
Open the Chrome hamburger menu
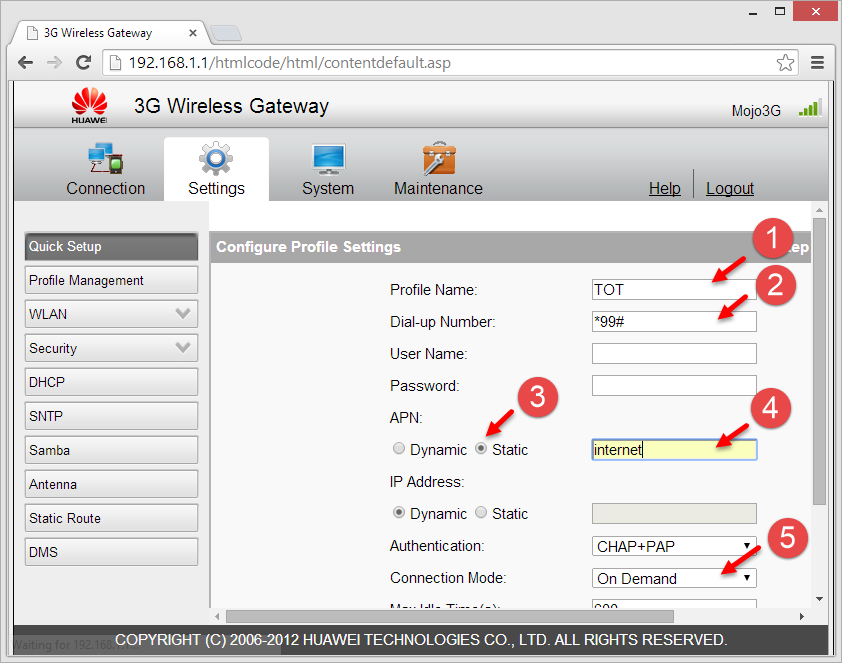pyautogui.click(x=817, y=63)
